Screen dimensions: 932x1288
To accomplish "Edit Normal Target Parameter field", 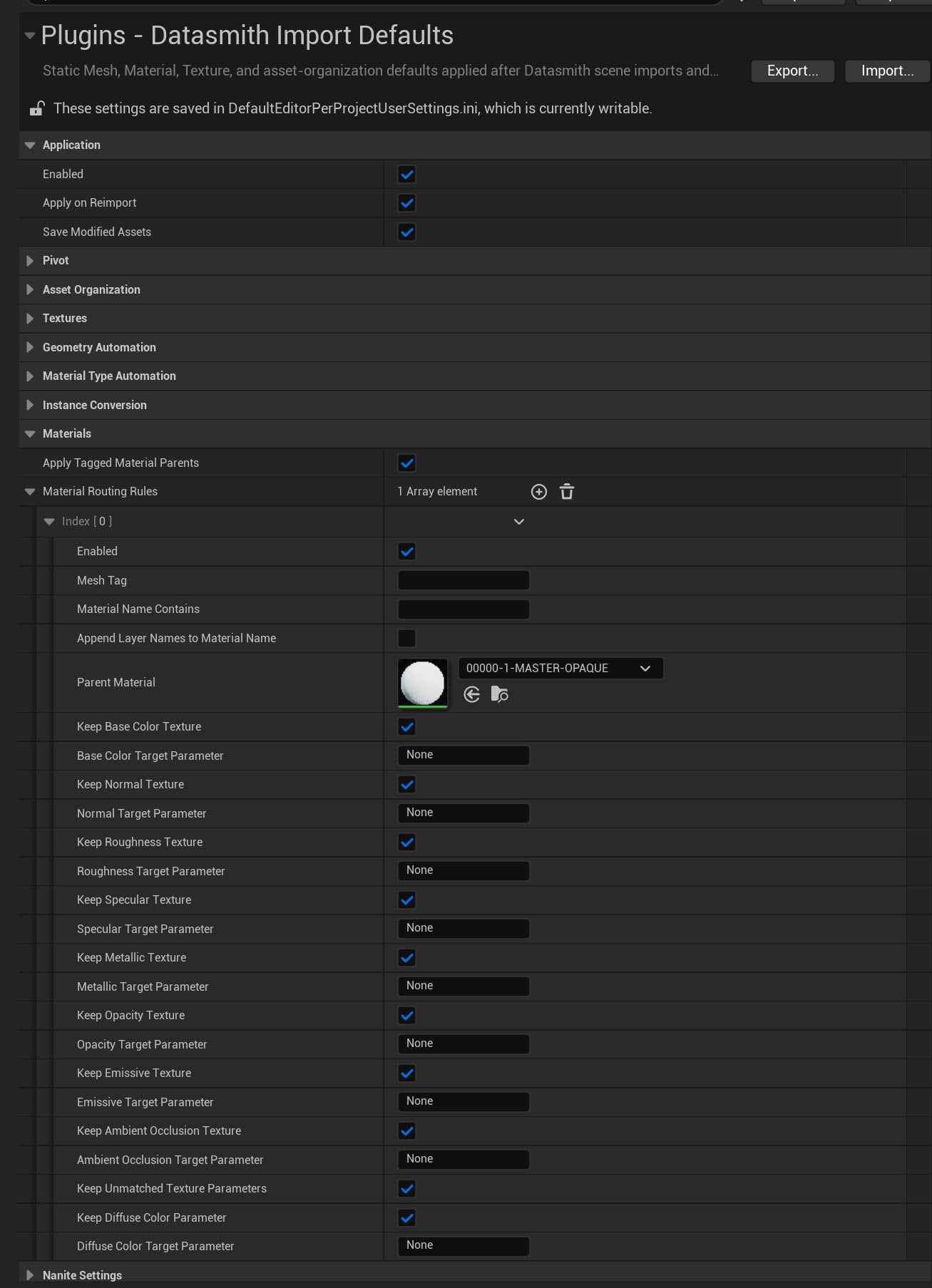I will (464, 813).
